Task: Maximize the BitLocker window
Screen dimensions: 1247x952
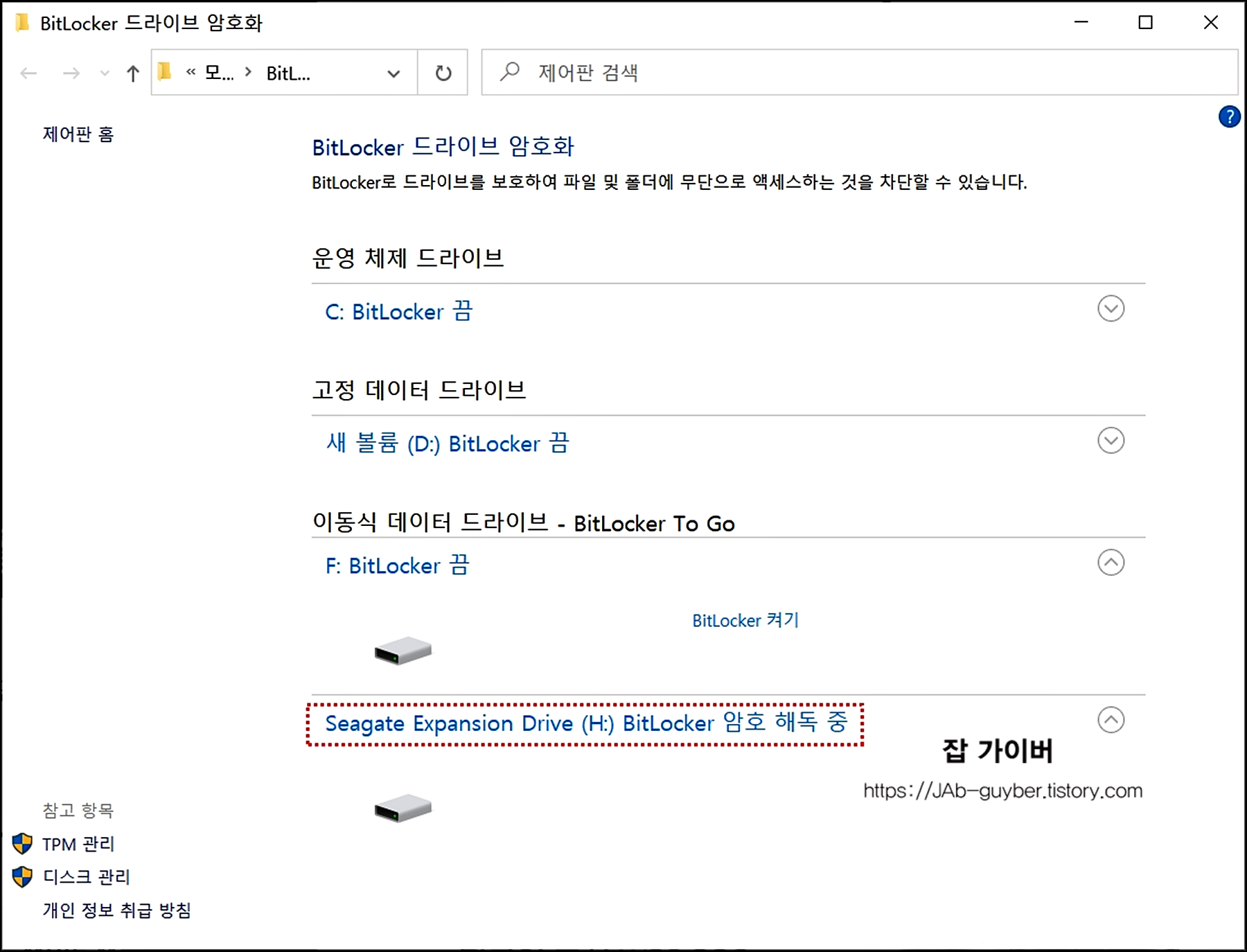Action: coord(1146,22)
